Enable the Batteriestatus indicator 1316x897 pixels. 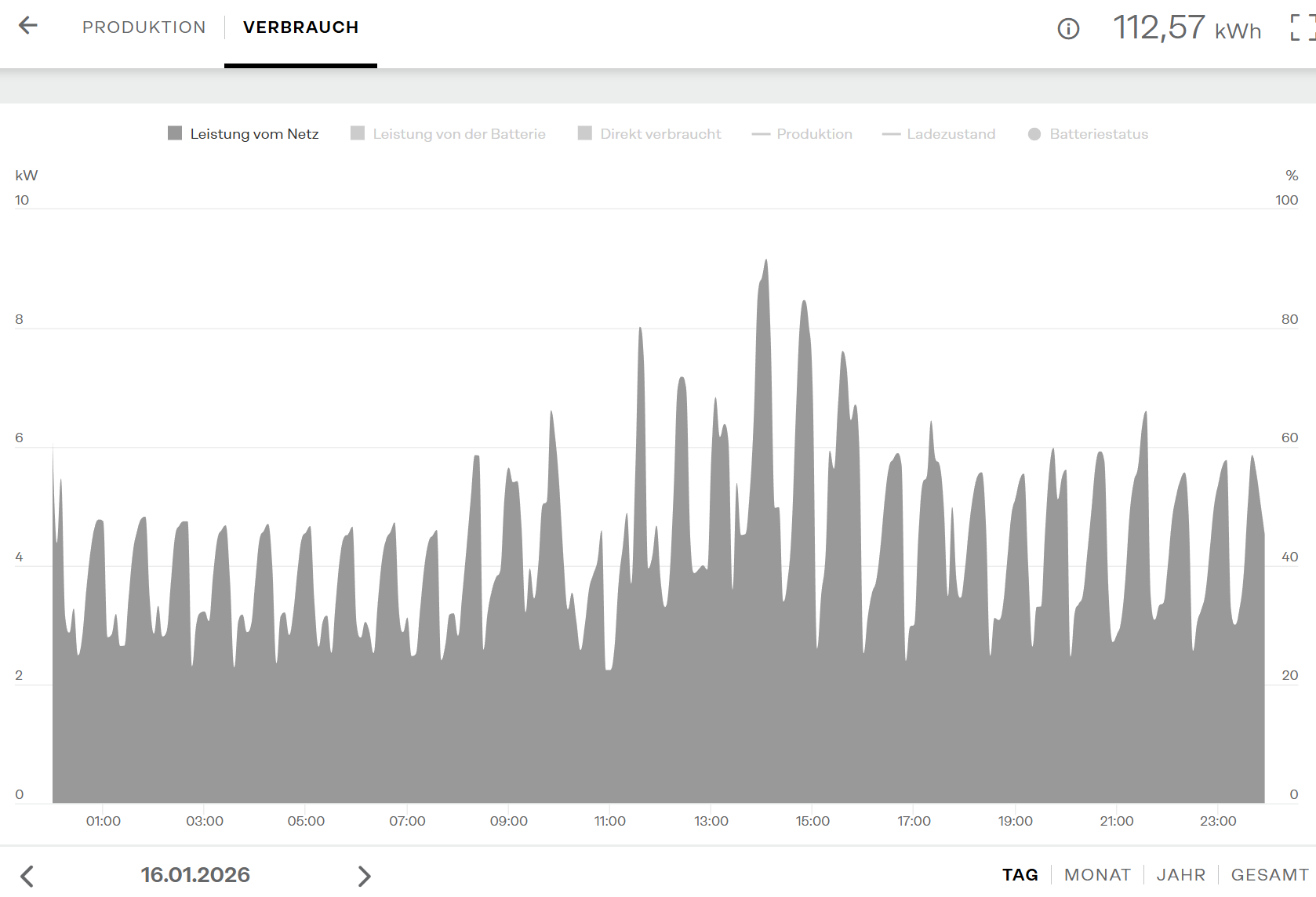pyautogui.click(x=1088, y=134)
